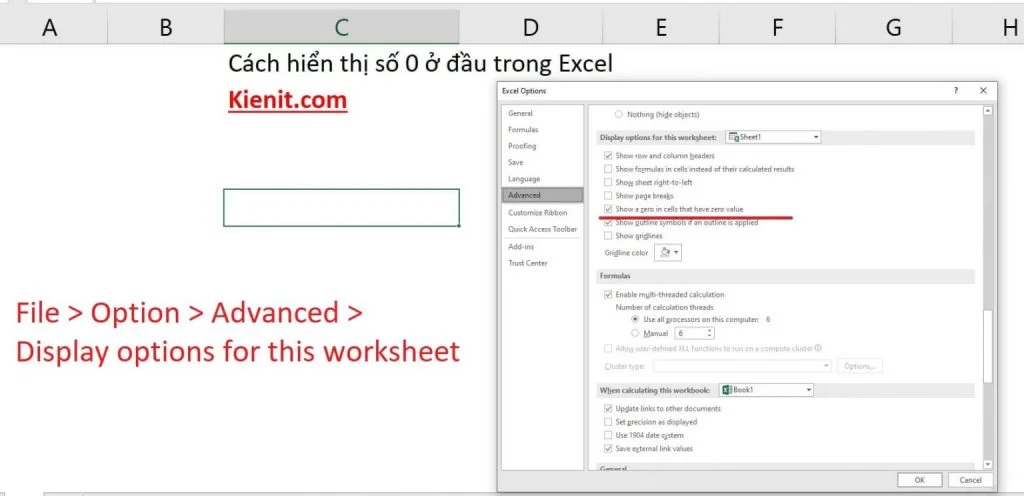The image size is (1024, 496).
Task: Select column G header
Action: tap(893, 27)
